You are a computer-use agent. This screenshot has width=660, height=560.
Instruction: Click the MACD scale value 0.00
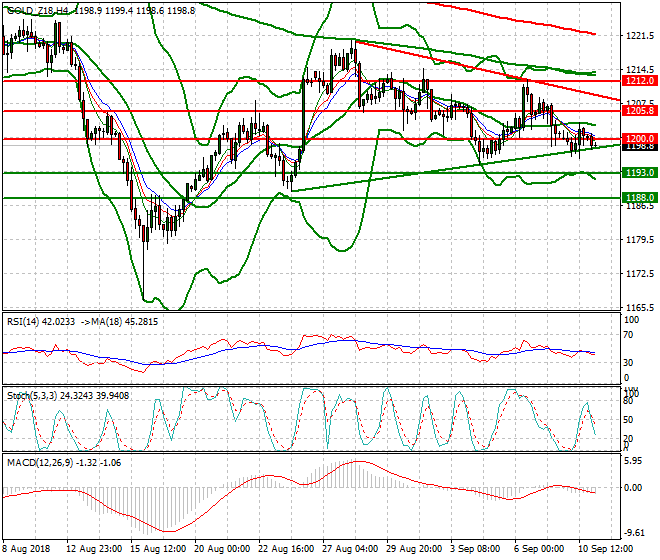(x=633, y=488)
